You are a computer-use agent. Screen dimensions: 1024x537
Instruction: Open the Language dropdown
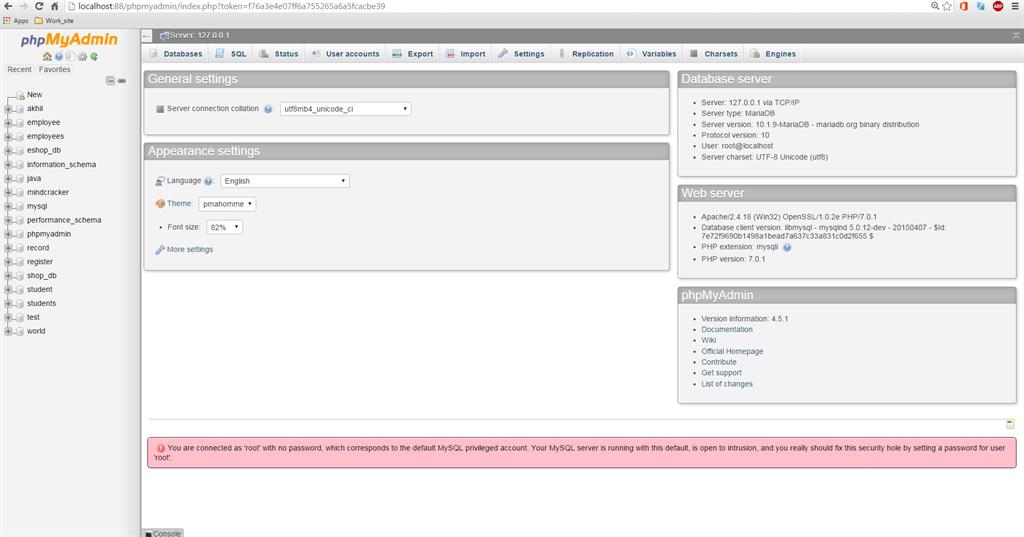285,181
